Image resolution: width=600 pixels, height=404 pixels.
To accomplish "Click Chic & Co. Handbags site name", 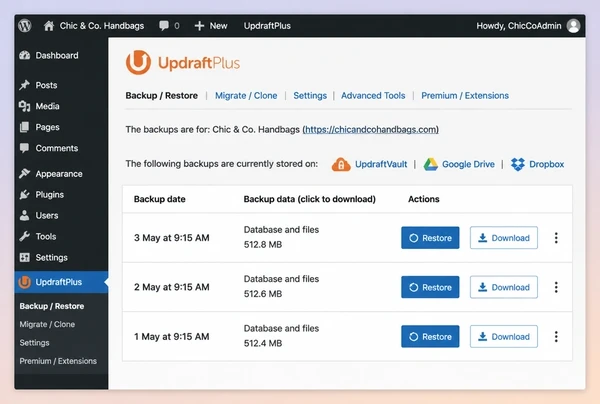I will [102, 26].
